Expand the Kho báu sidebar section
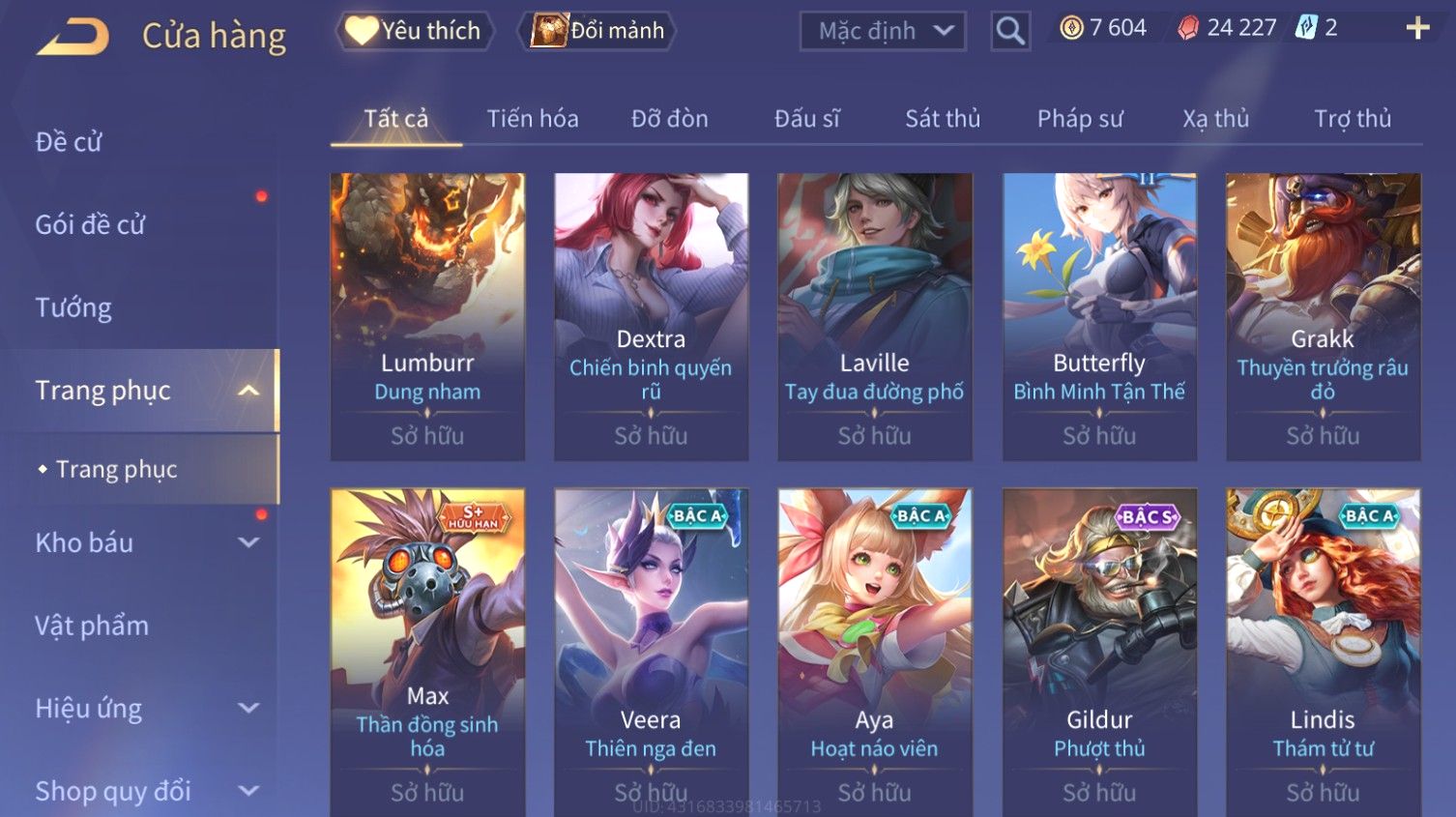1456x817 pixels. tap(248, 542)
